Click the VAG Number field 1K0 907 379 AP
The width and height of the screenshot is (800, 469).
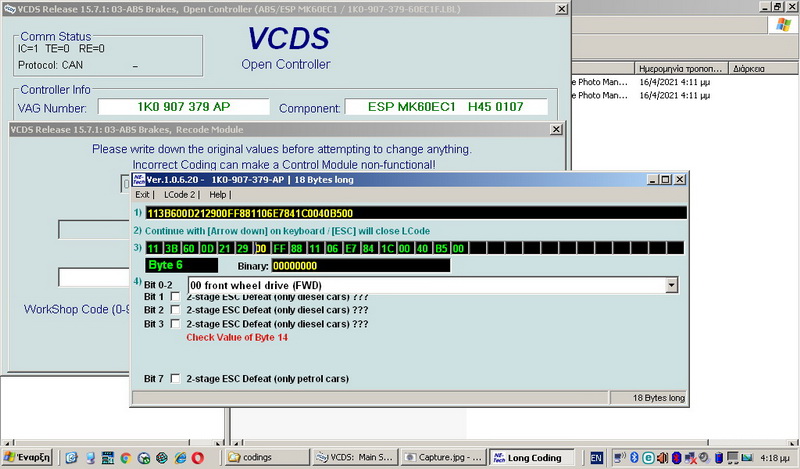(184, 107)
